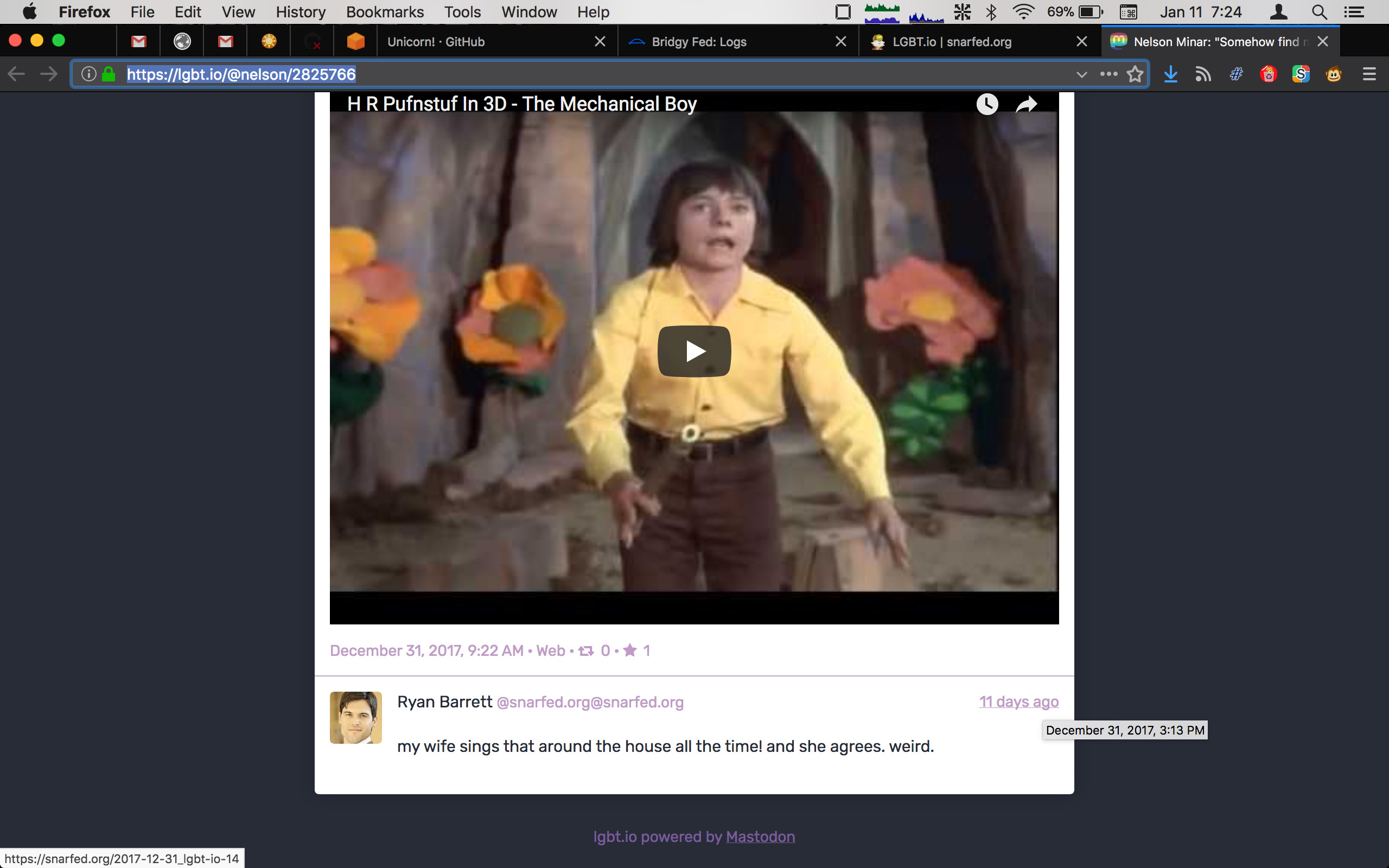
Task: Close the Bridgy Fed: Logs tab
Action: click(841, 41)
